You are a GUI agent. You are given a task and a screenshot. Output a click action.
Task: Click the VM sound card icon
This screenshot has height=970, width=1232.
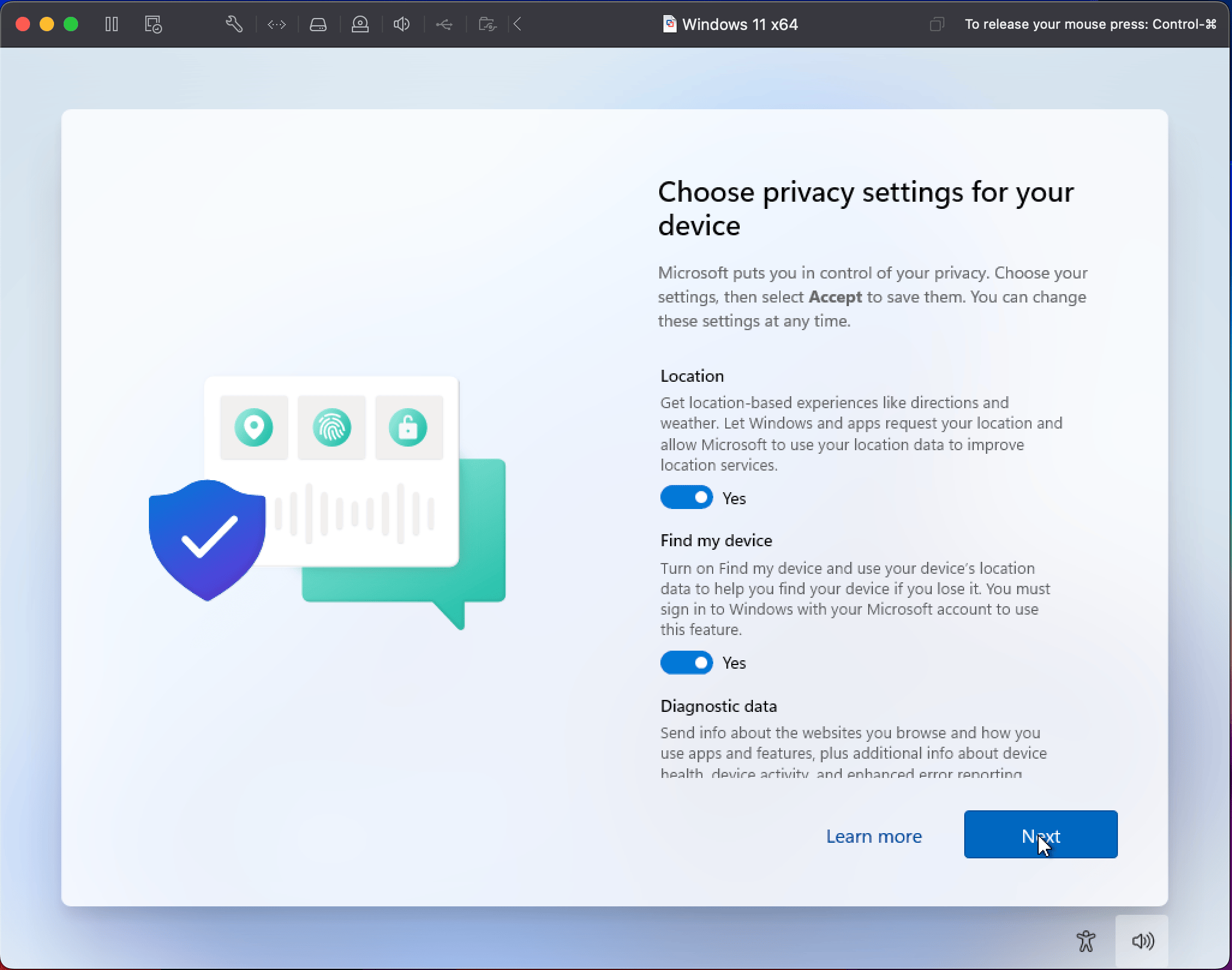coord(402,24)
